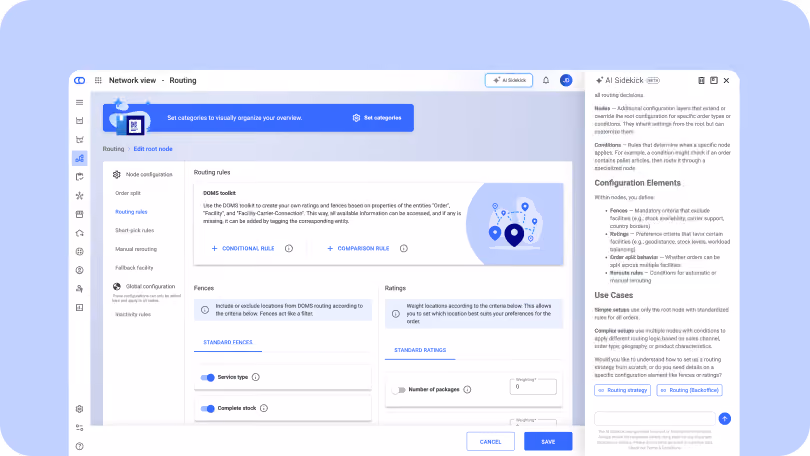This screenshot has width=810, height=456.
Task: Open the help question mark icon
Action: tap(80, 446)
